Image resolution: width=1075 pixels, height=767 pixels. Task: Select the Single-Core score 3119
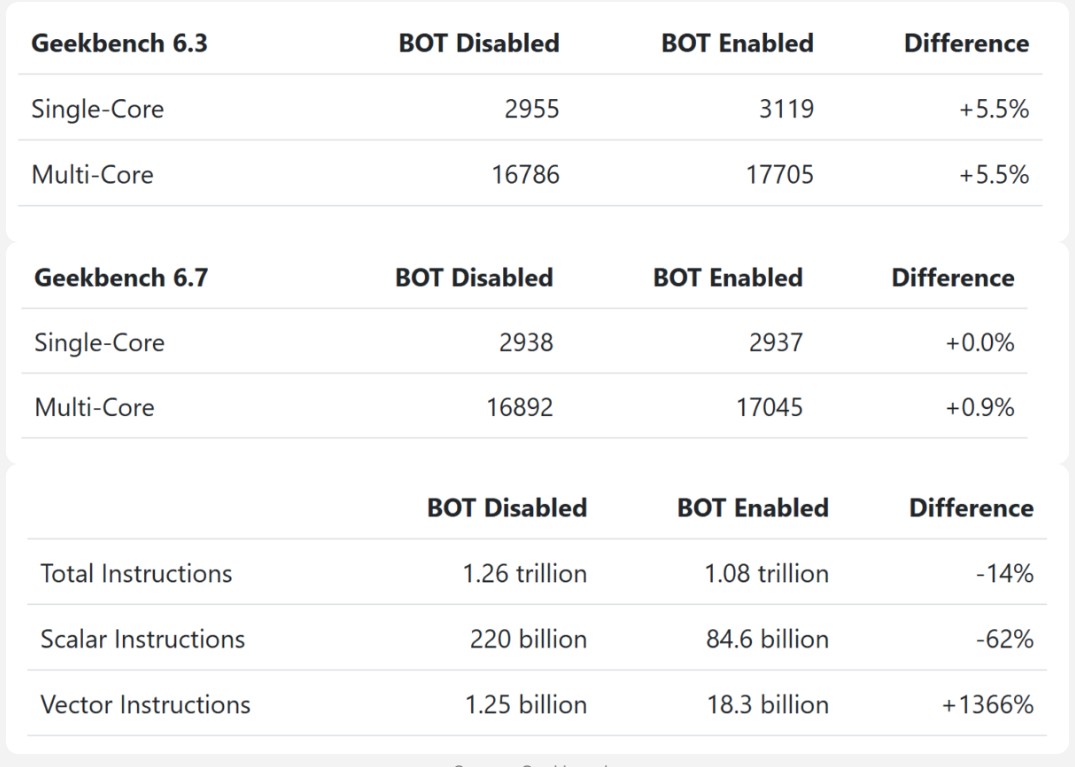(x=786, y=109)
